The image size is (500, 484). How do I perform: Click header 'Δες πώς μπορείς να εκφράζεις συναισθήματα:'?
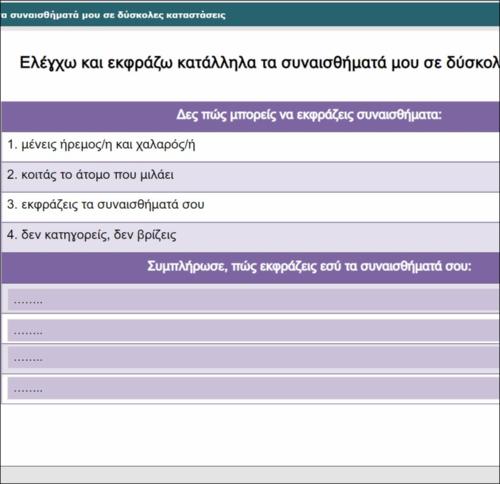[309, 115]
